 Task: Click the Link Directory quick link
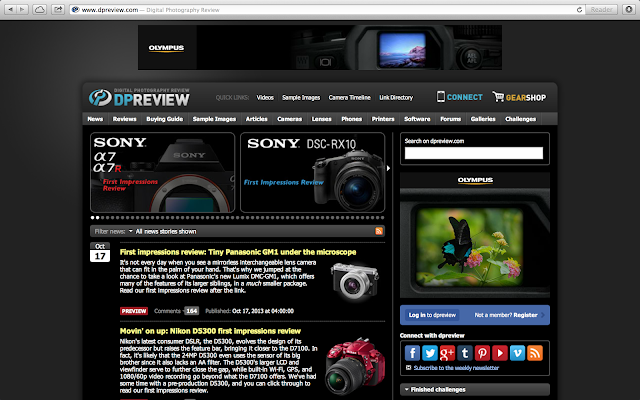tap(396, 98)
